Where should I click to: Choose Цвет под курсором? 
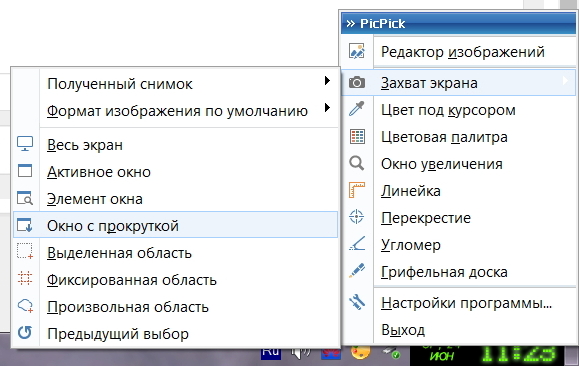pos(458,110)
